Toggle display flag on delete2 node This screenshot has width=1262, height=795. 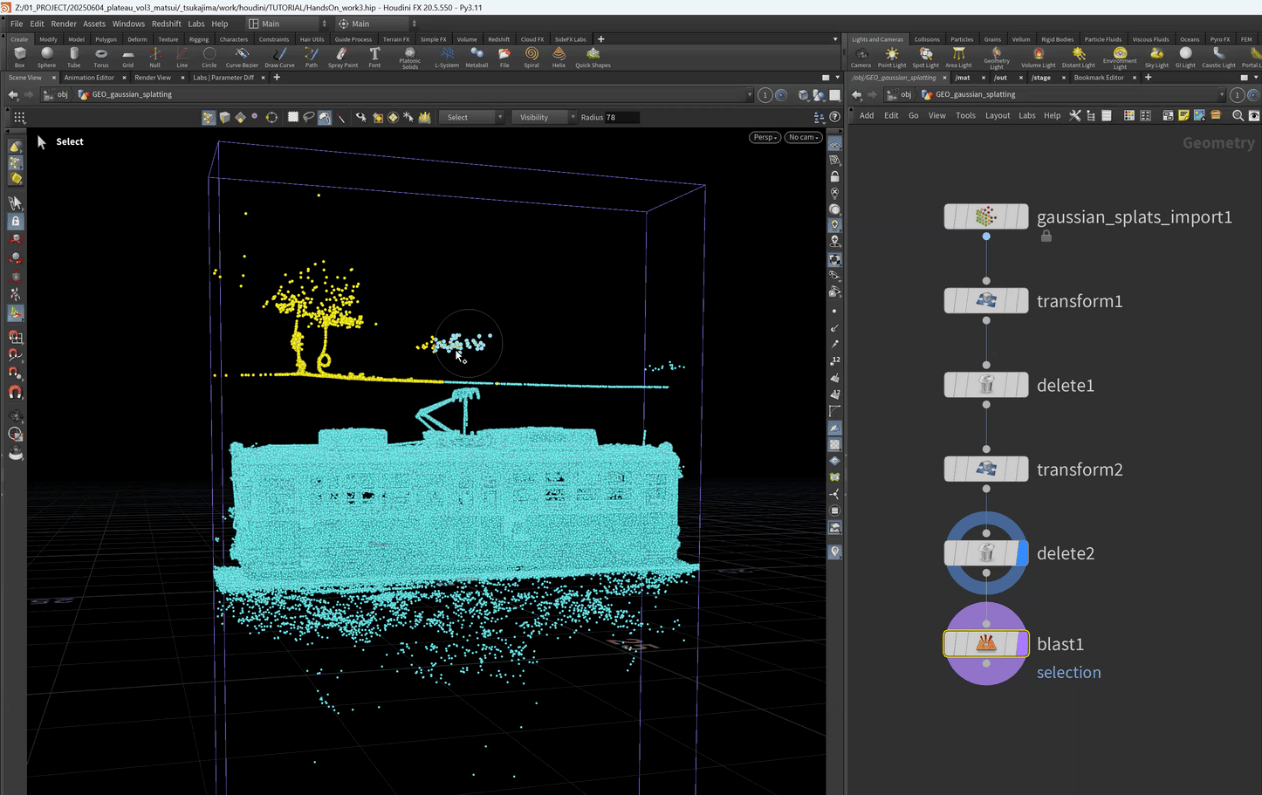click(x=1021, y=553)
